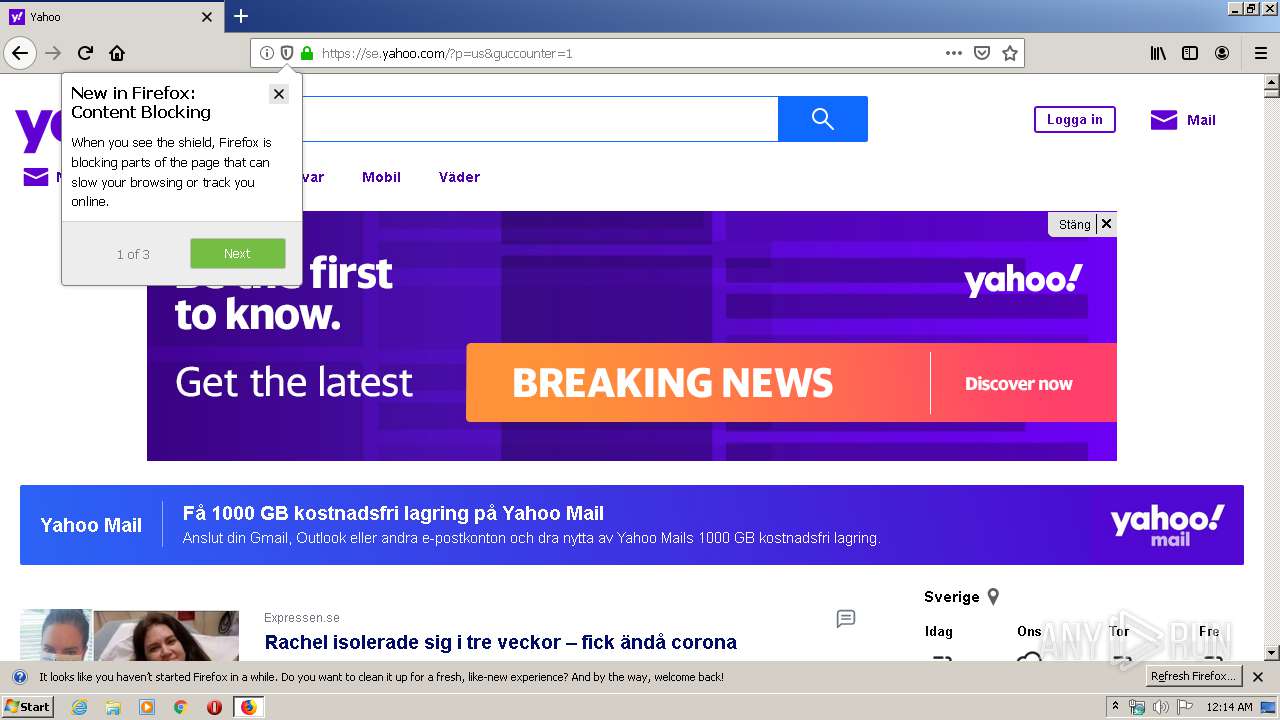Open a new tab with plus button
1280x720 pixels.
click(241, 16)
